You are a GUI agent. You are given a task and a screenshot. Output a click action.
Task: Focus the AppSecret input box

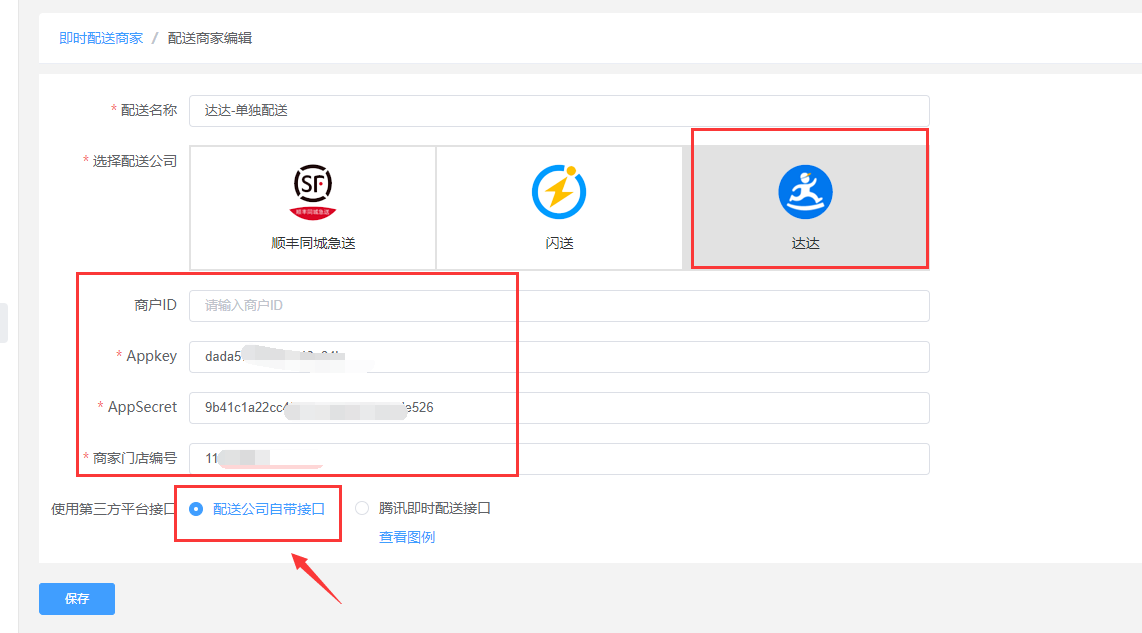(680, 407)
